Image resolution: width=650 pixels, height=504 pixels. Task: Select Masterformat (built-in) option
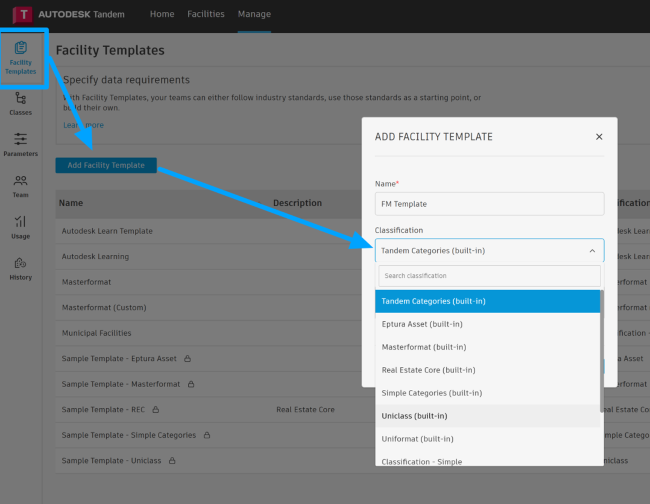488,347
